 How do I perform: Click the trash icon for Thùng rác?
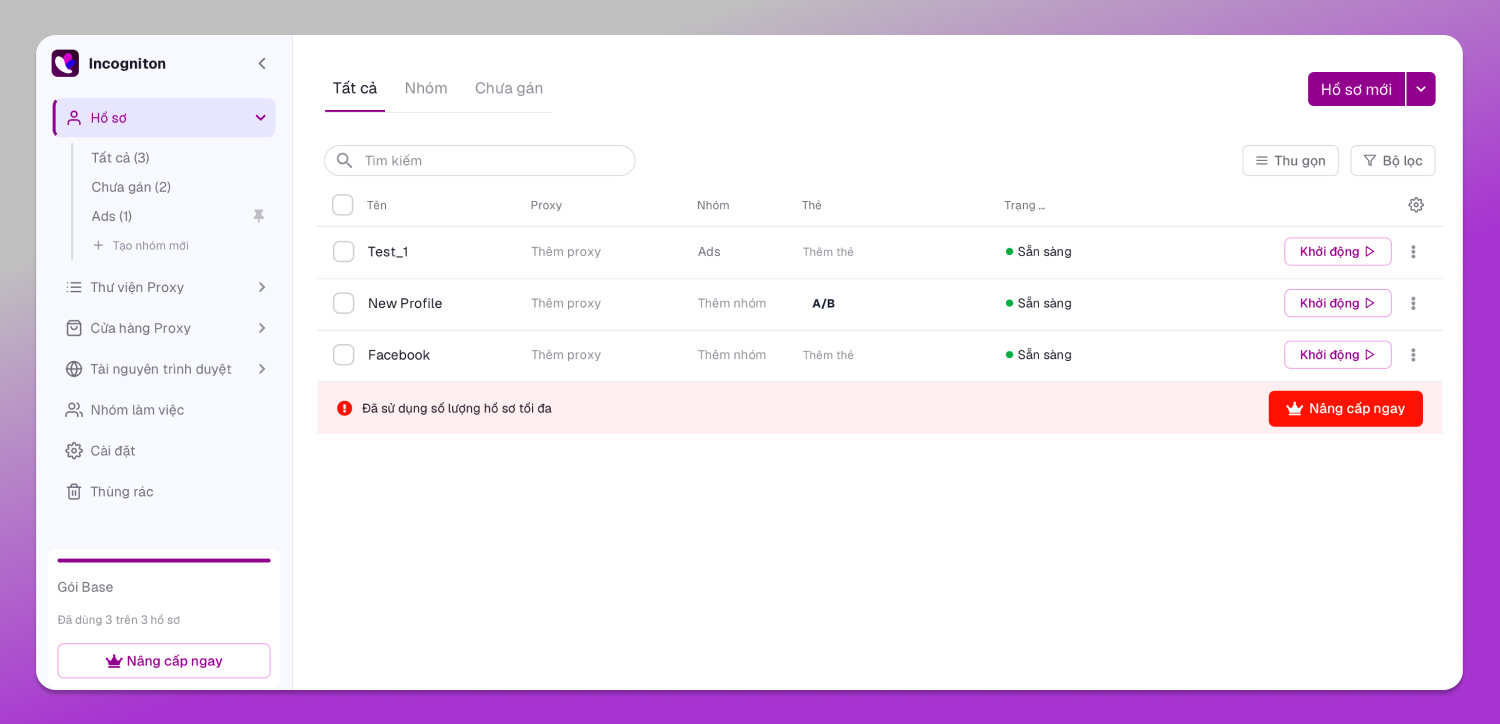coord(74,492)
